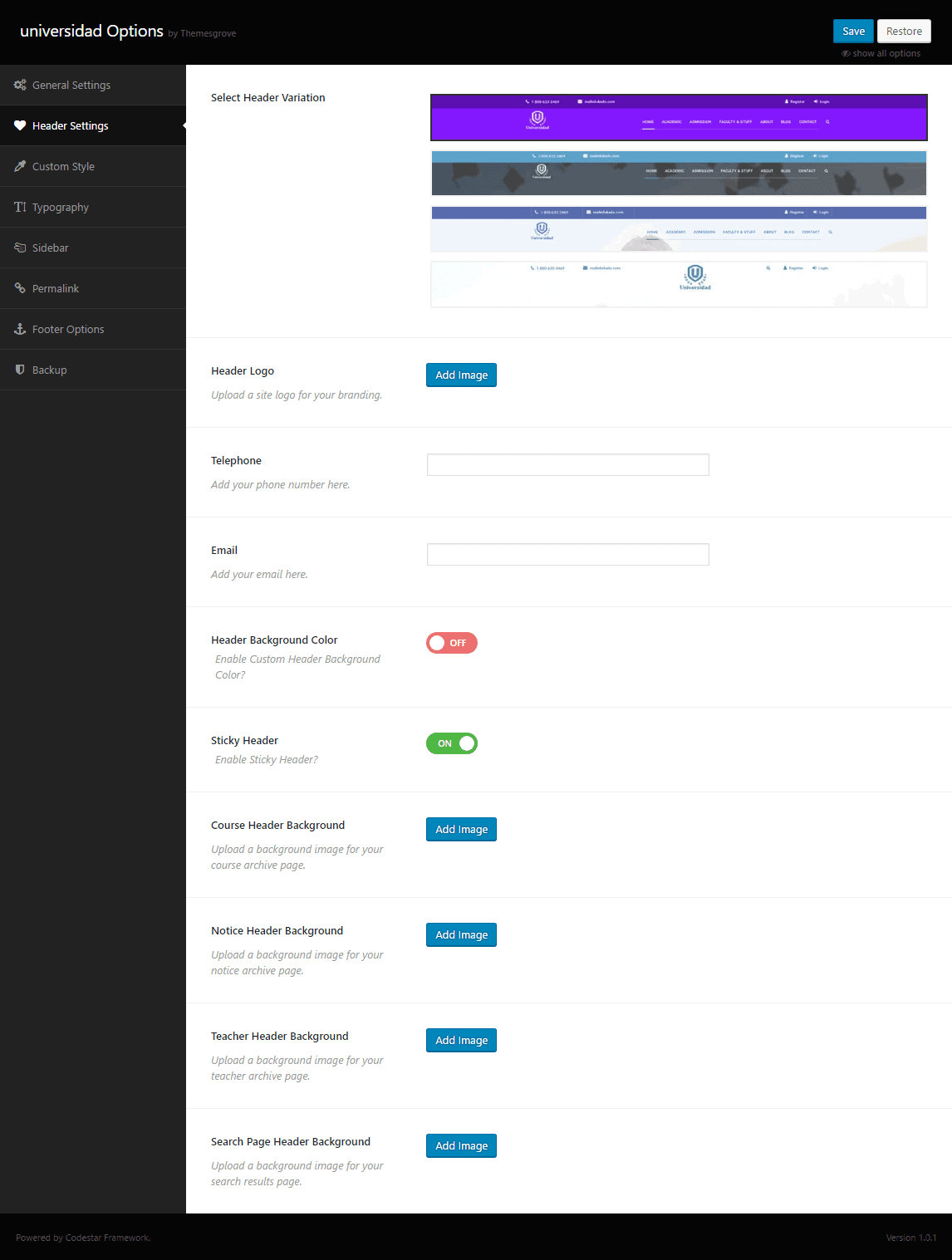Focus the Email input field
952x1260 pixels.
[567, 554]
